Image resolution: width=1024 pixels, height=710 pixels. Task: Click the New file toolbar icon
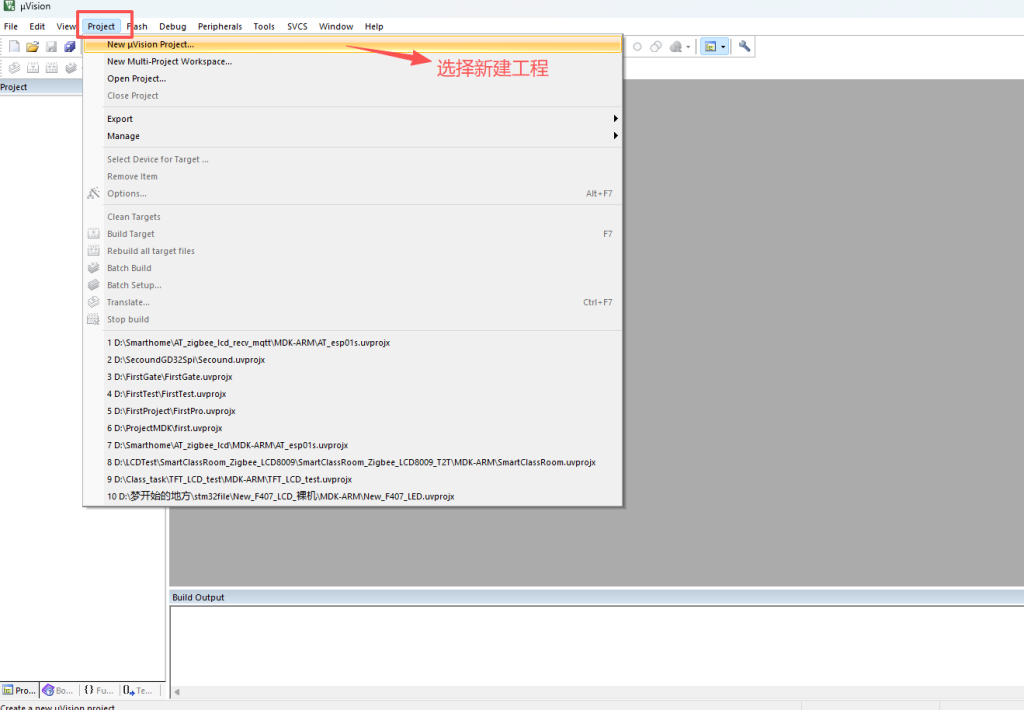14,47
